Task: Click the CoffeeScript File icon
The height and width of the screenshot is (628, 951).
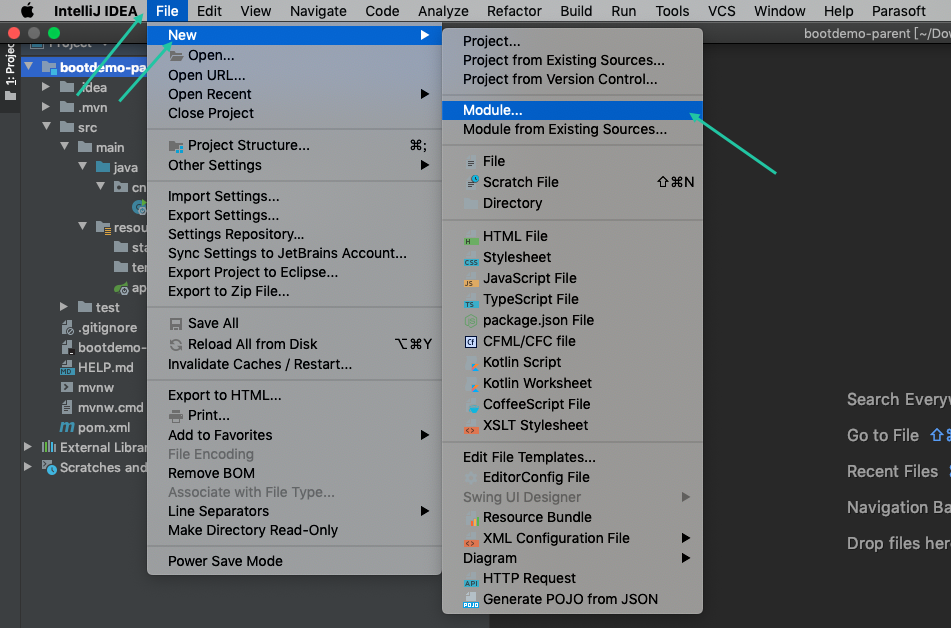Action: point(471,405)
